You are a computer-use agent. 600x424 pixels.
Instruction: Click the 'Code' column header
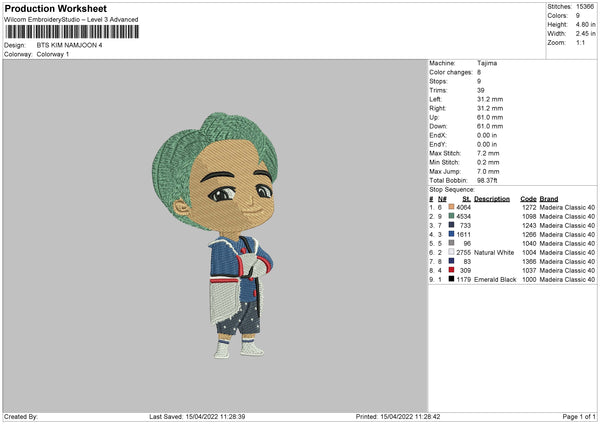click(528, 199)
